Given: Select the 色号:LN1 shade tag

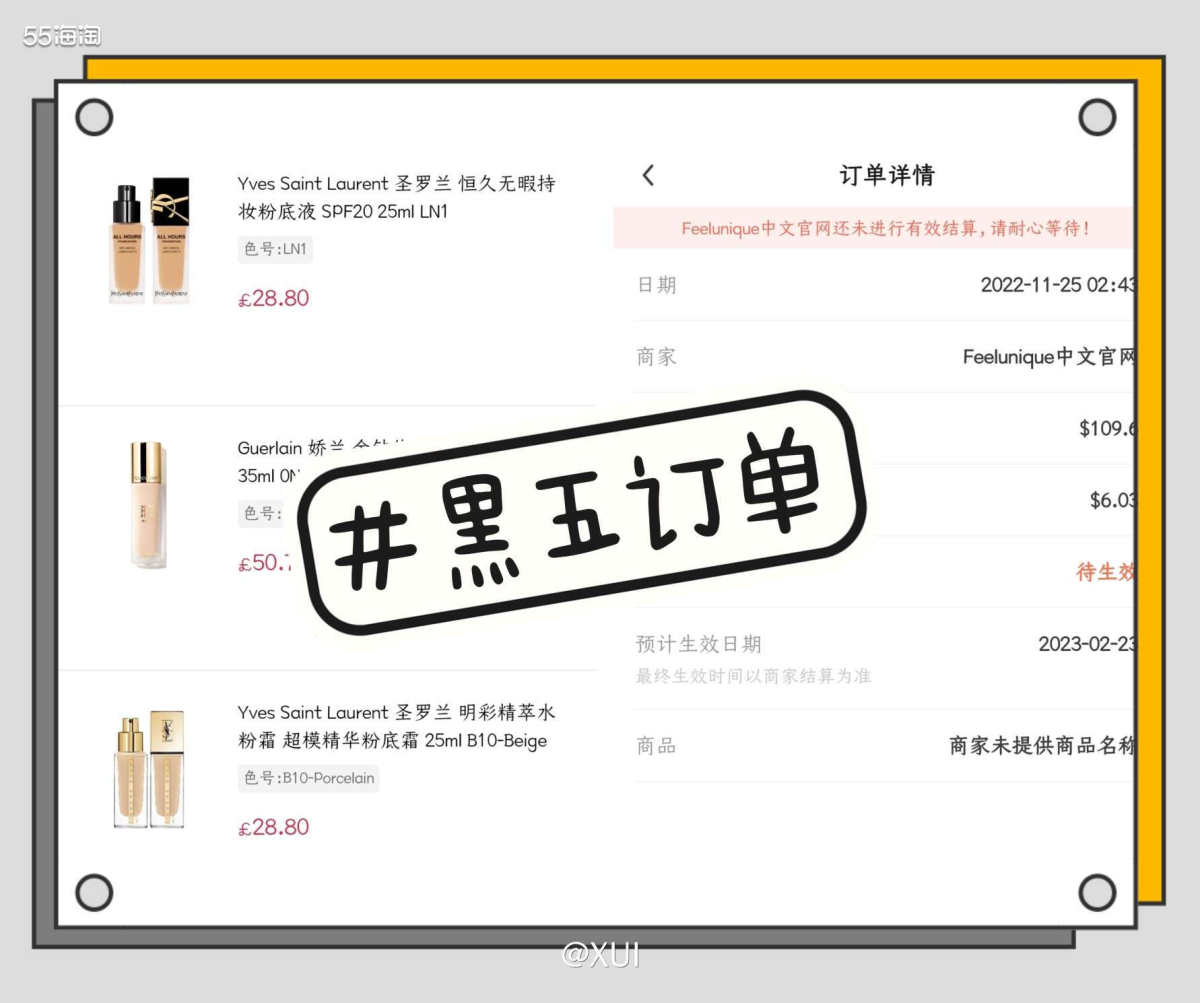Looking at the screenshot, I should coord(275,249).
